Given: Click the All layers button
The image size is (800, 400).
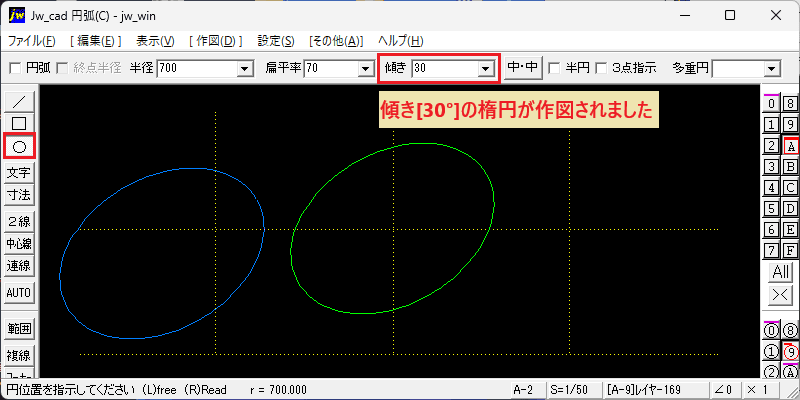Looking at the screenshot, I should 781,272.
